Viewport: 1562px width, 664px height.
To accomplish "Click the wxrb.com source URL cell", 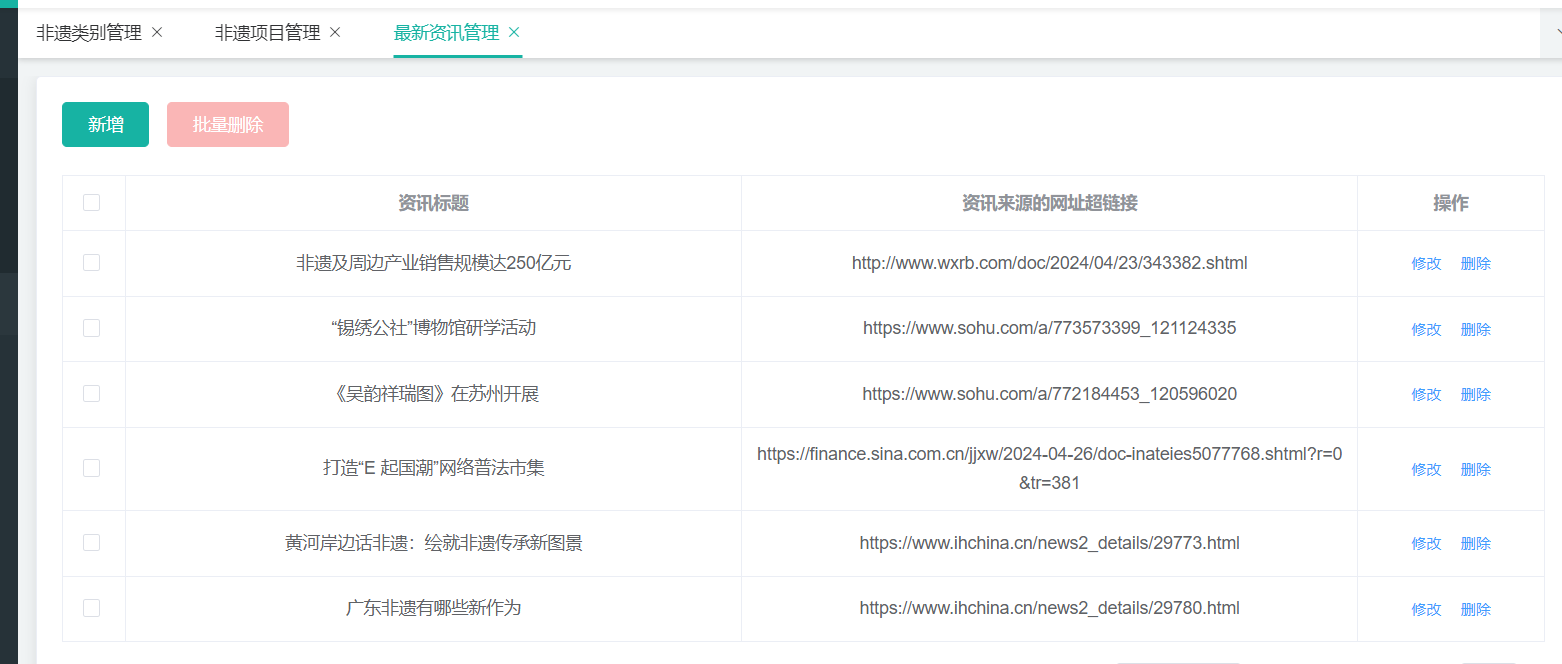I will (x=1049, y=263).
